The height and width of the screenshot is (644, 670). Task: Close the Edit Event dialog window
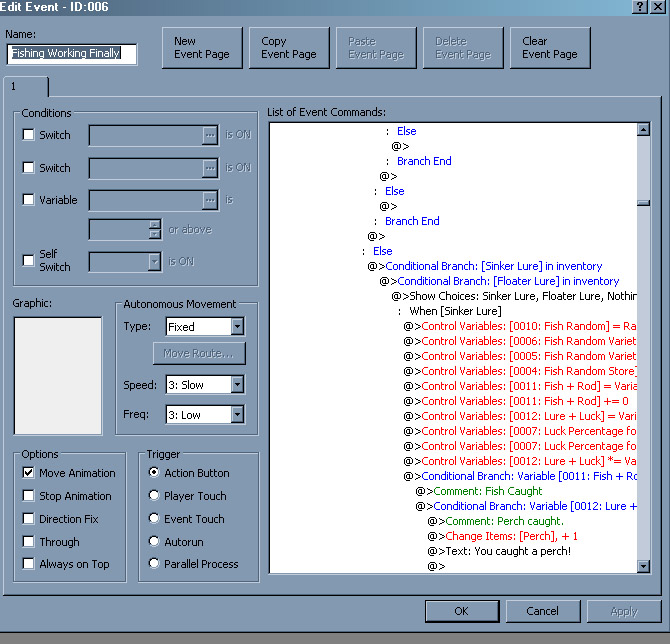click(x=657, y=7)
